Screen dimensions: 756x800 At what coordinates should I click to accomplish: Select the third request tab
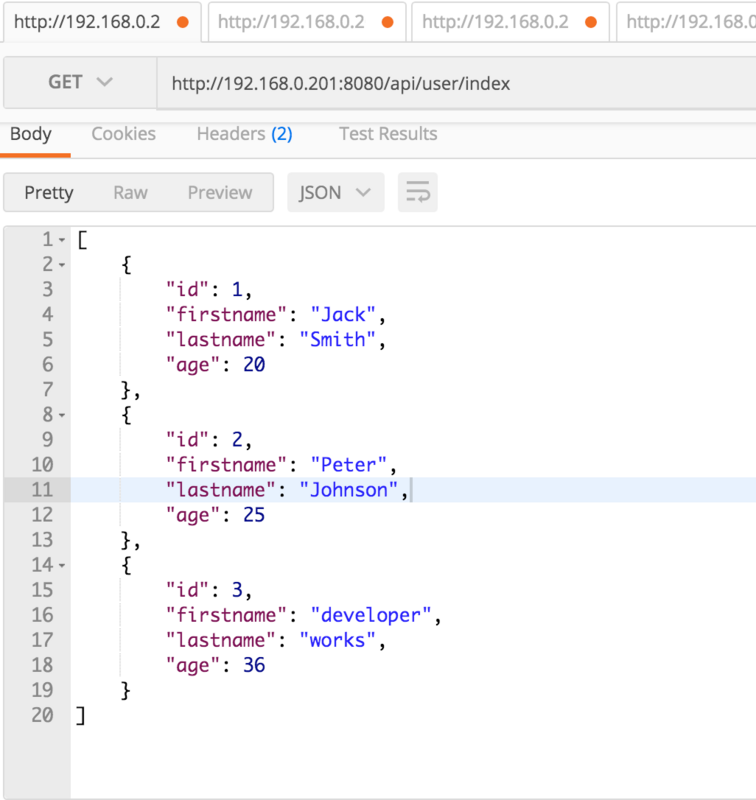pos(510,22)
